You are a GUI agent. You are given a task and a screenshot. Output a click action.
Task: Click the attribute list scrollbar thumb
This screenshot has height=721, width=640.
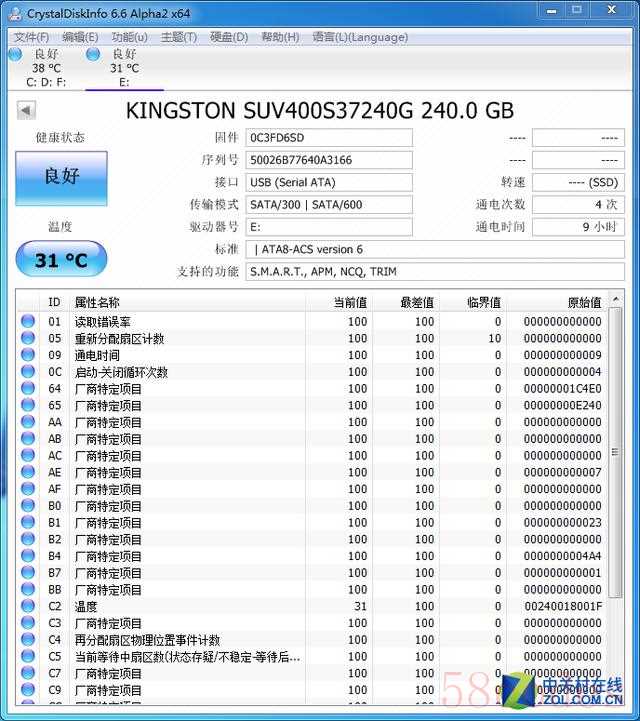[615, 452]
